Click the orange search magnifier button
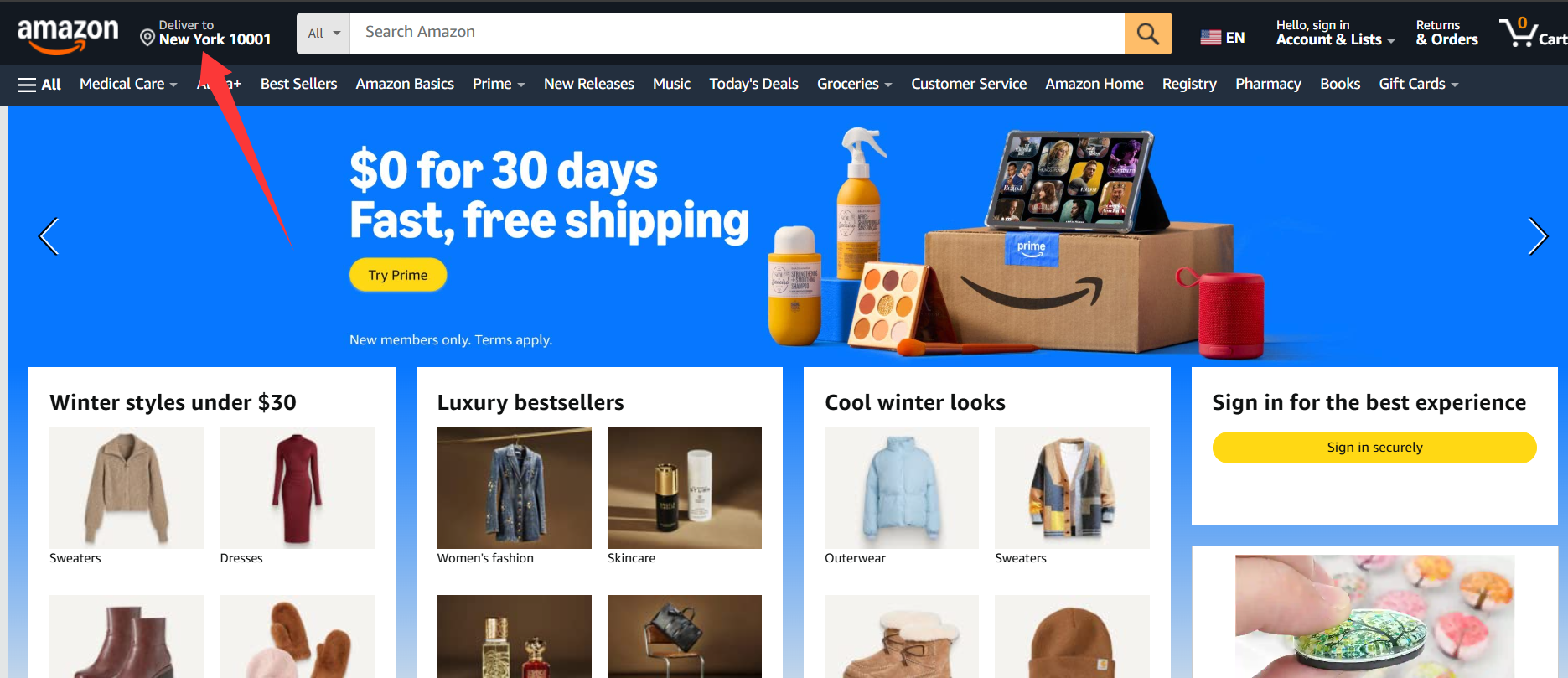Viewport: 1568px width, 678px height. (1148, 34)
